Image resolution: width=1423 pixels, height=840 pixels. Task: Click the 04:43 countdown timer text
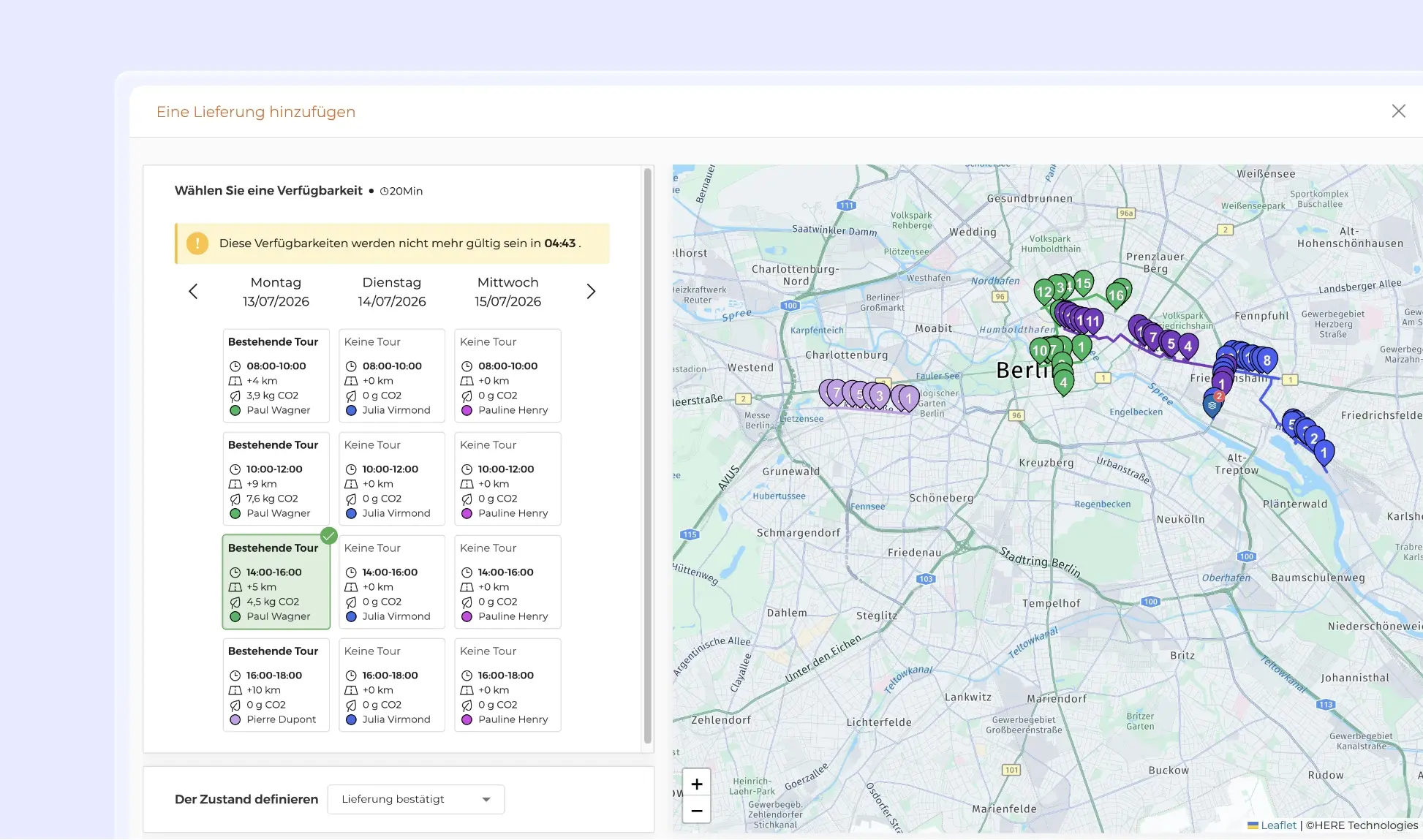pos(559,243)
